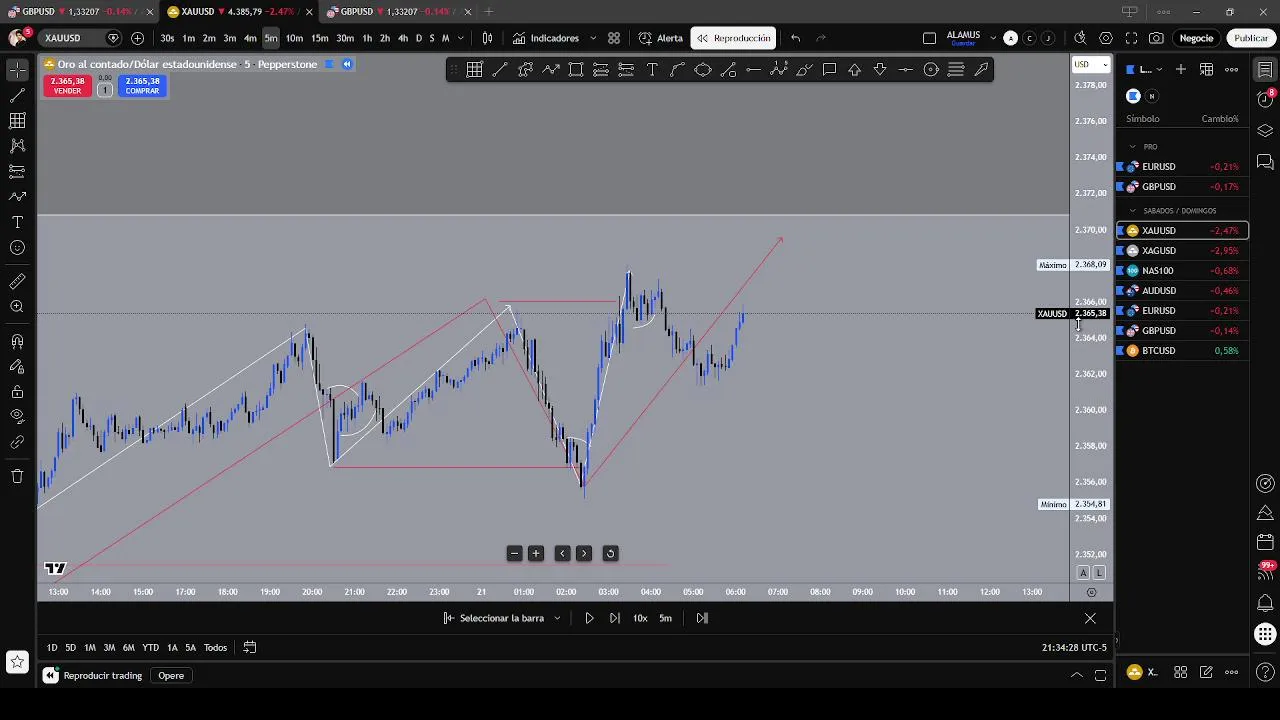
Task: Undo the last action
Action: click(x=795, y=38)
